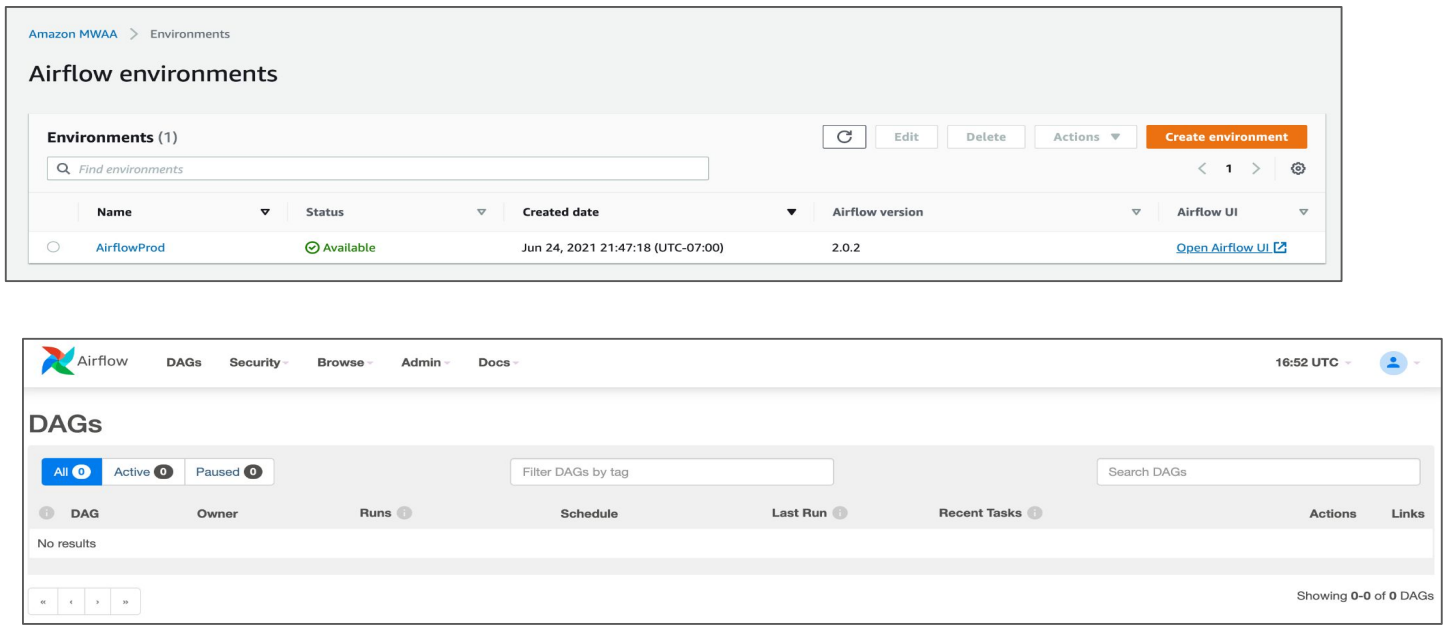Open the table preferences gear icon
The height and width of the screenshot is (629, 1448).
pos(1298,169)
